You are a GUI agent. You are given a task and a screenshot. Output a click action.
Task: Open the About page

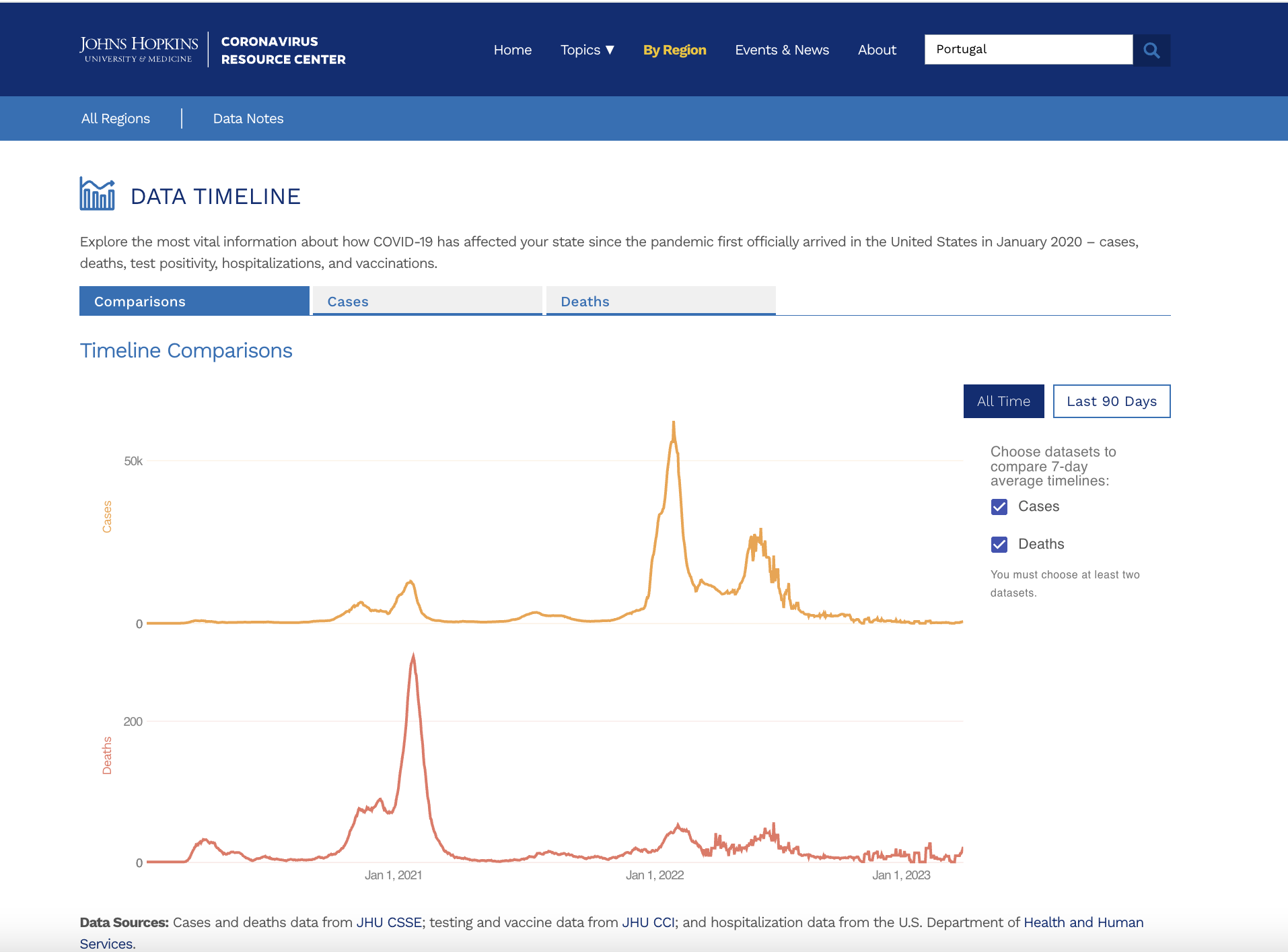click(876, 50)
